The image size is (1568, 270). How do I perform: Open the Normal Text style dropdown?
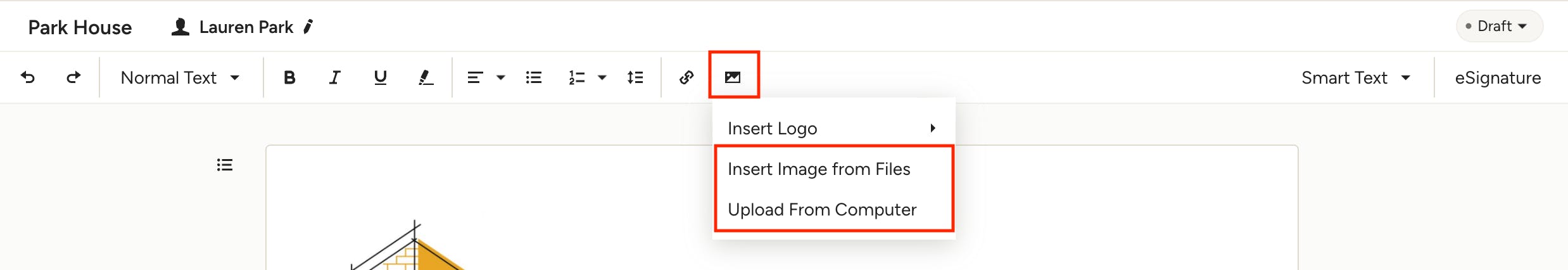[x=180, y=77]
